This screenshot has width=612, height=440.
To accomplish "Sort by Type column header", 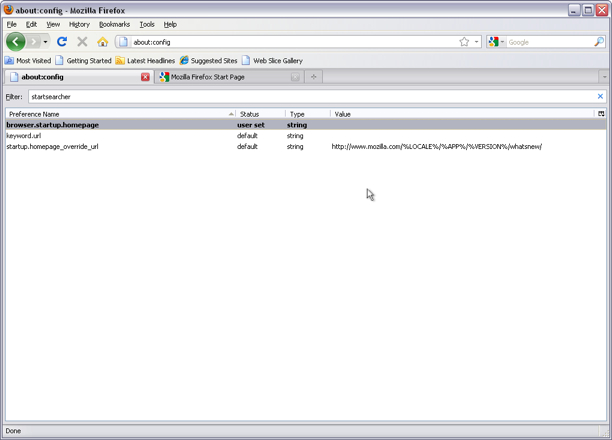I will pos(308,114).
